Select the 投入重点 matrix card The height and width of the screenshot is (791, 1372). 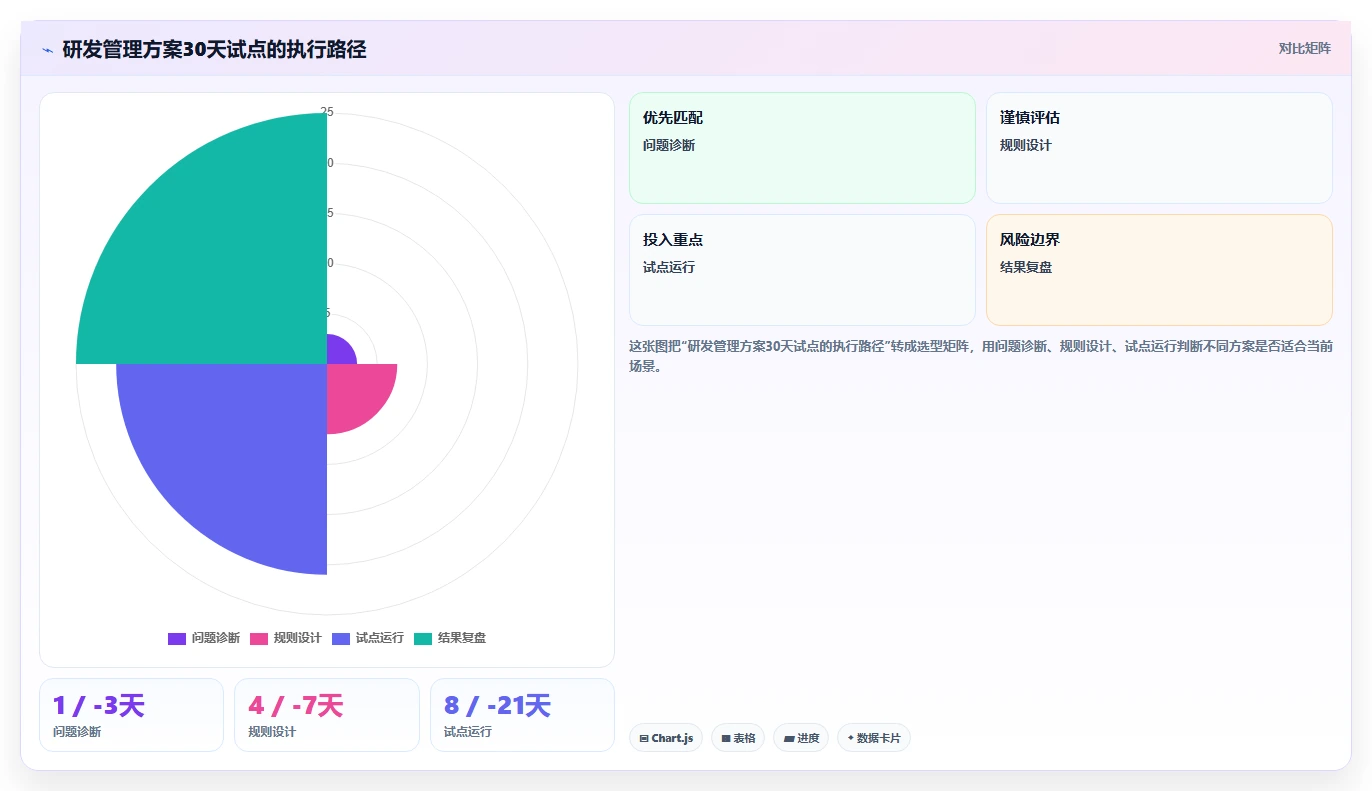click(x=802, y=270)
